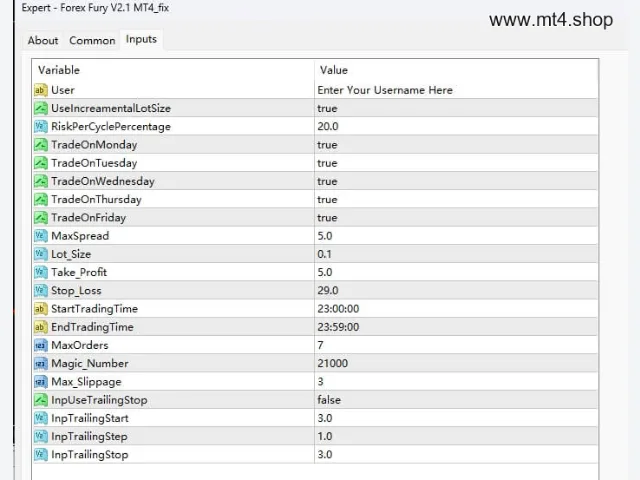The width and height of the screenshot is (640, 480).
Task: Edit the 'Enter Your Username Here' value
Action: tap(385, 90)
